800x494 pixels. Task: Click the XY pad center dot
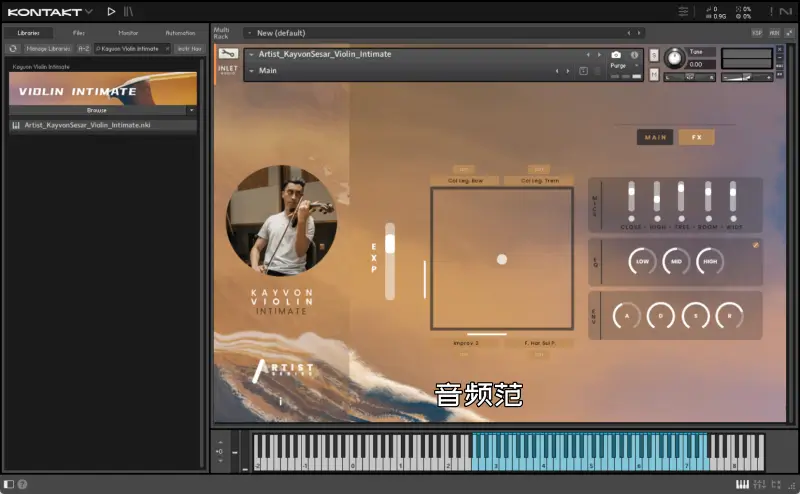coord(502,259)
